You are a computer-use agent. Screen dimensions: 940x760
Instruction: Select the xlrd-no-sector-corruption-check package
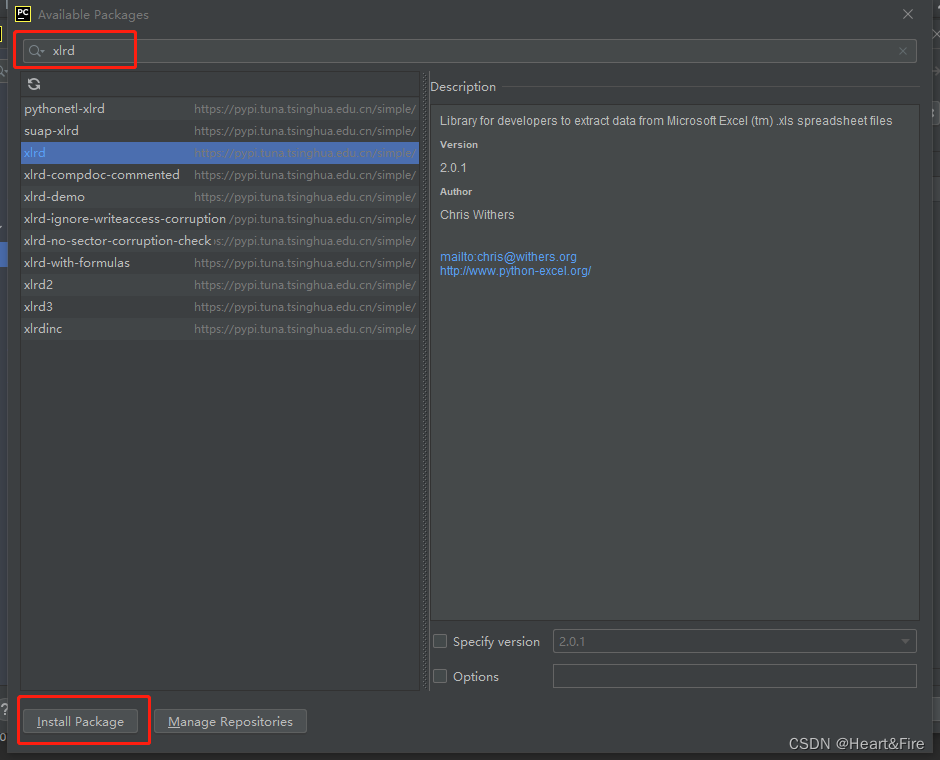[220, 240]
